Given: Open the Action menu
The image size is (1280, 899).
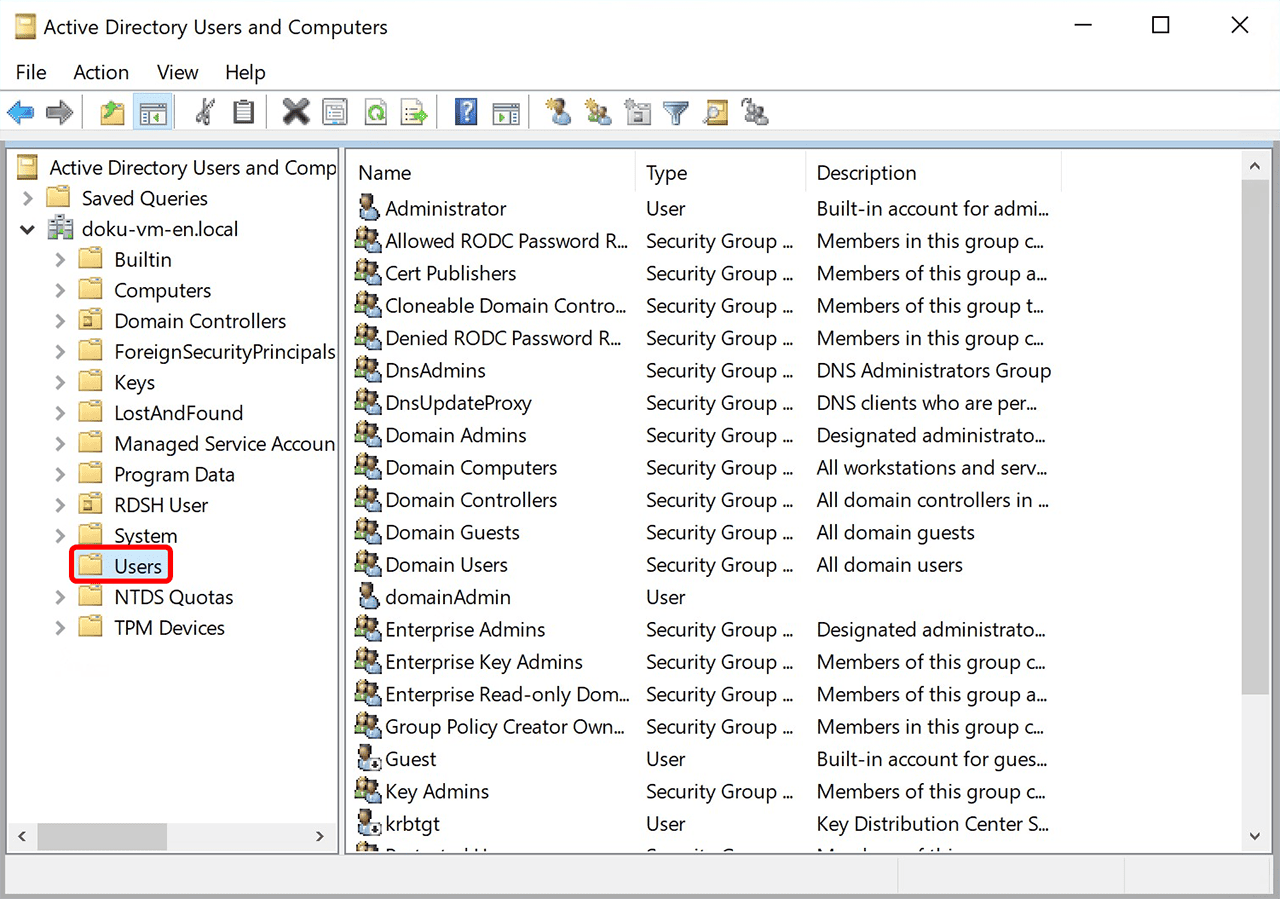Looking at the screenshot, I should coord(101,72).
